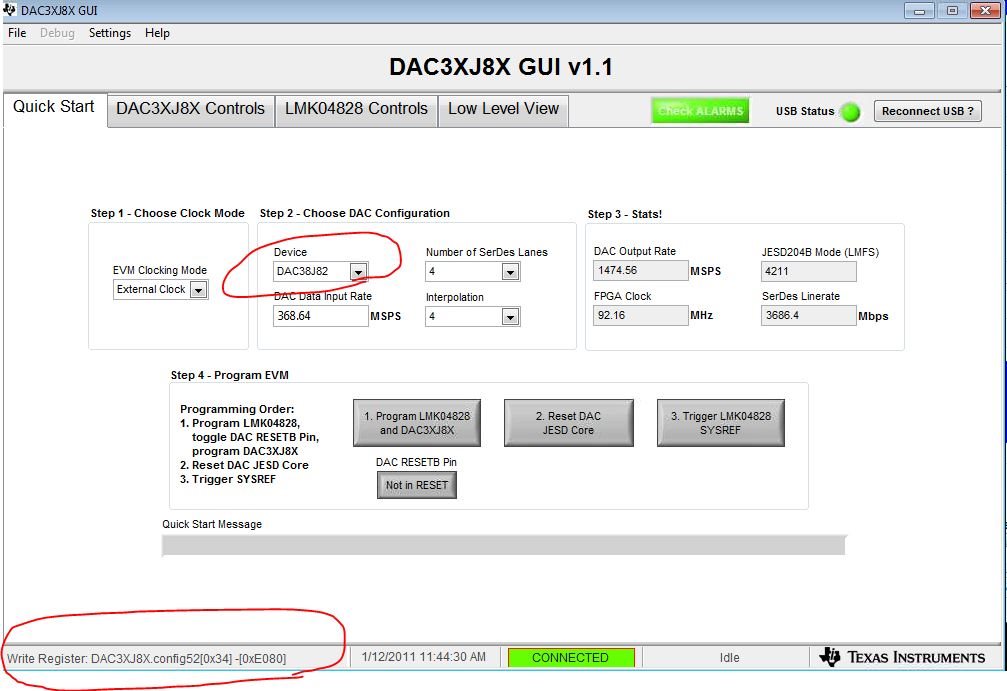Close the DAC3XJ8X GUI window

point(985,10)
